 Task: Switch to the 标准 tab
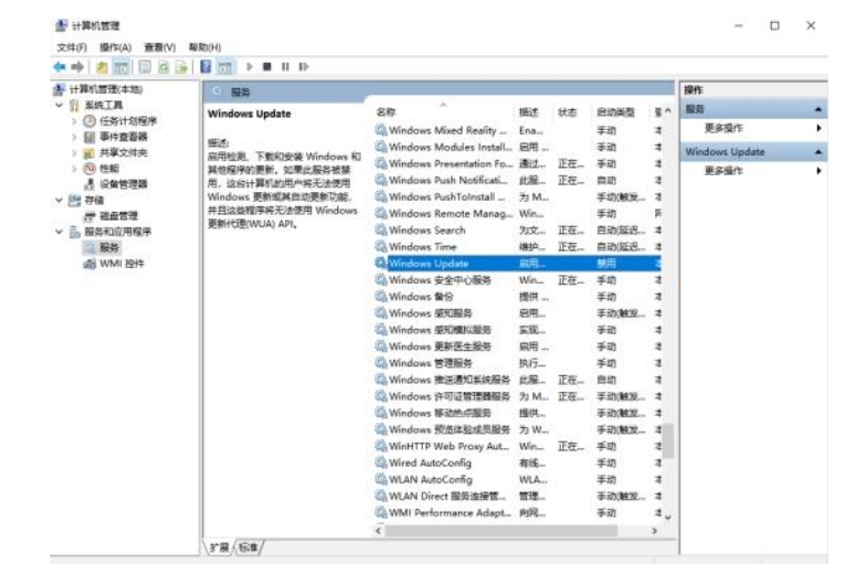[248, 547]
